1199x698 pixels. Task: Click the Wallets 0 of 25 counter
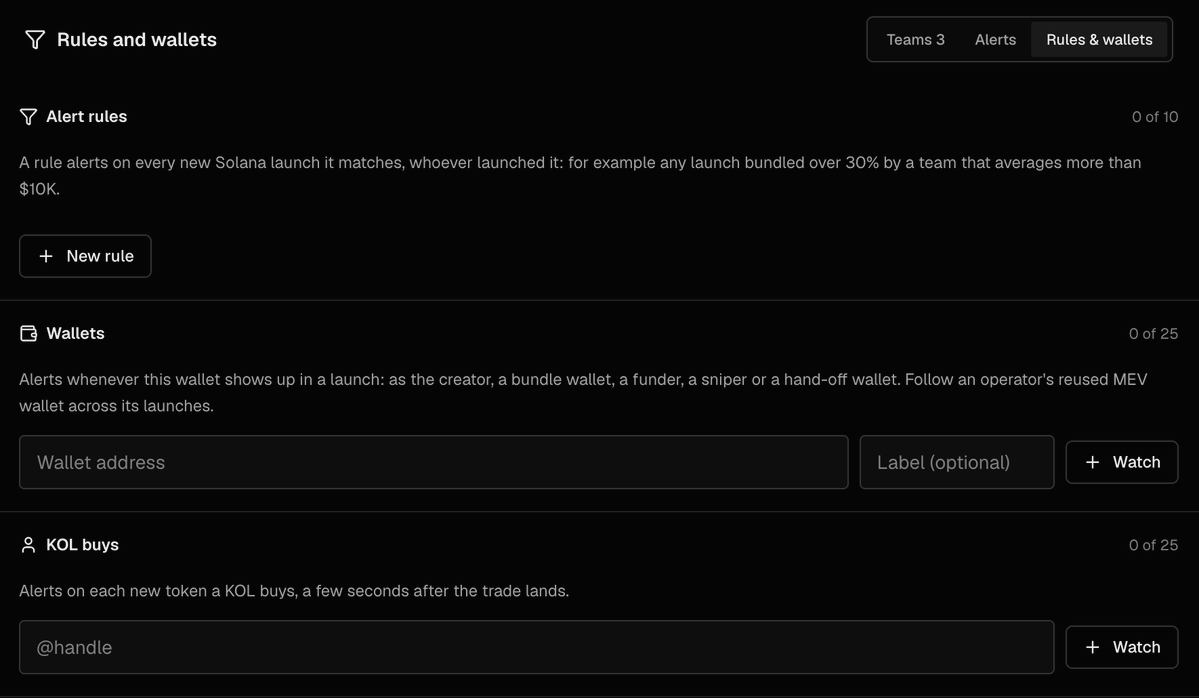(1153, 334)
